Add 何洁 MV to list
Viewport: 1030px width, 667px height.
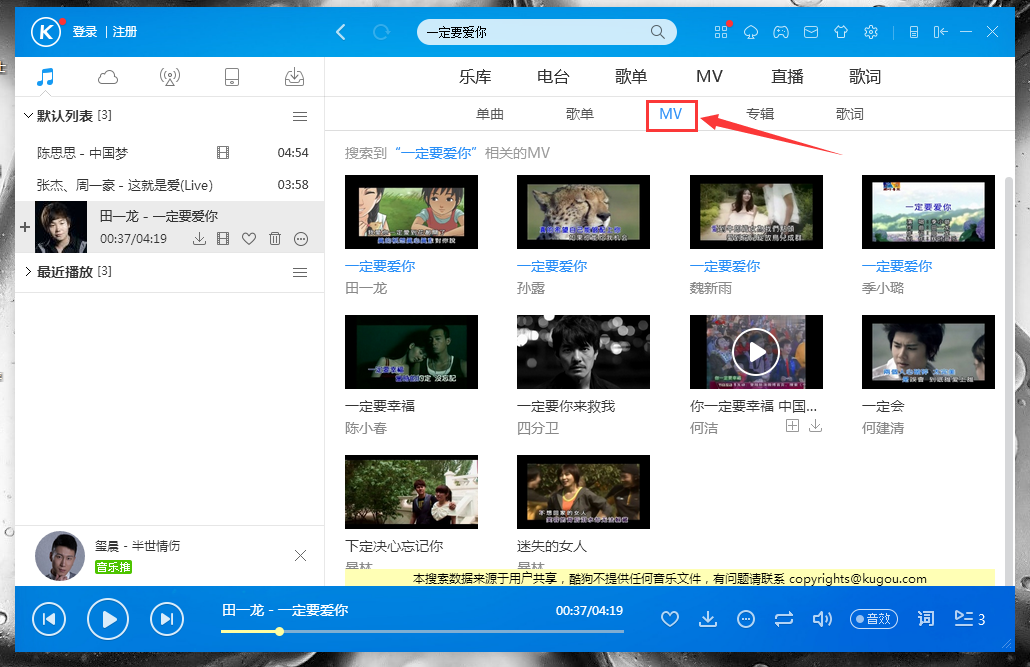point(793,426)
